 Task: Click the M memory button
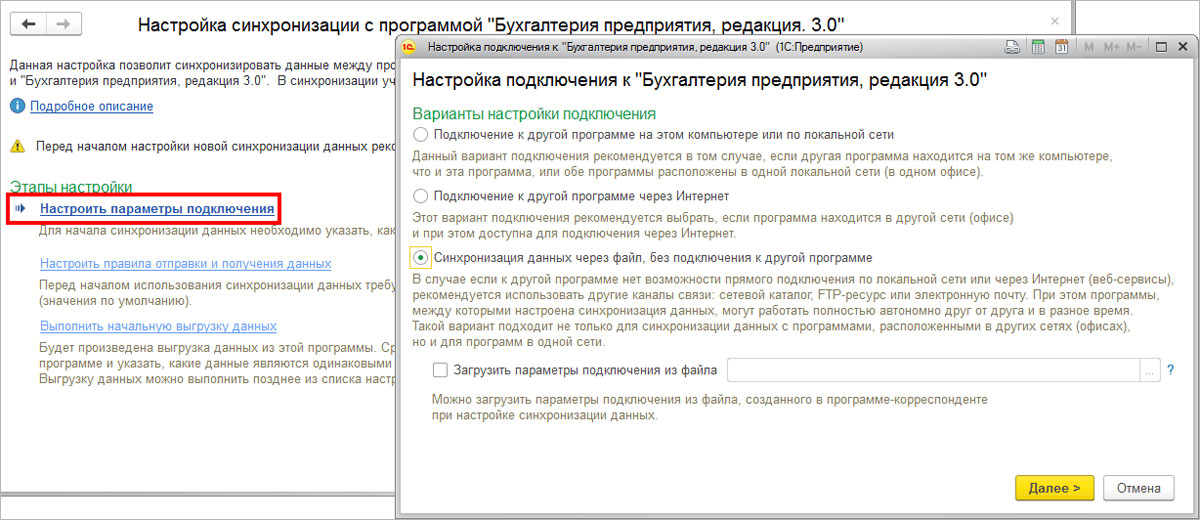[1087, 46]
